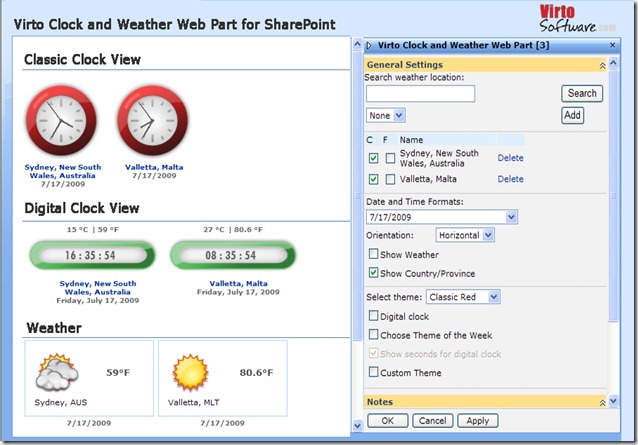Click the Sydney digital clock 16:35:54
Screen dimensions: 638x445
92,255
